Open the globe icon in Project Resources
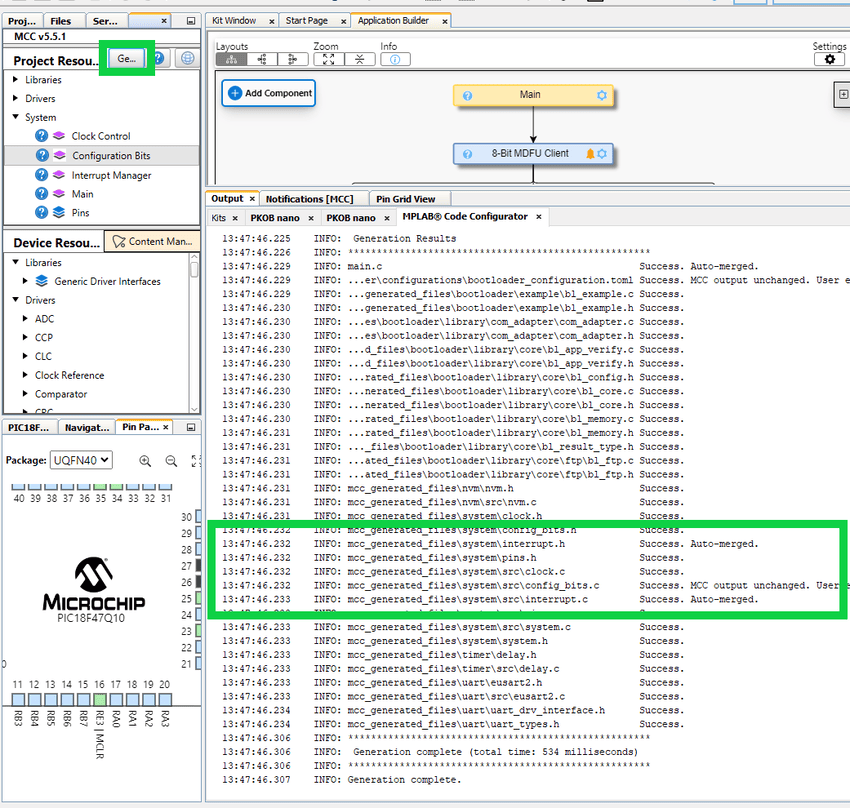 tap(187, 59)
